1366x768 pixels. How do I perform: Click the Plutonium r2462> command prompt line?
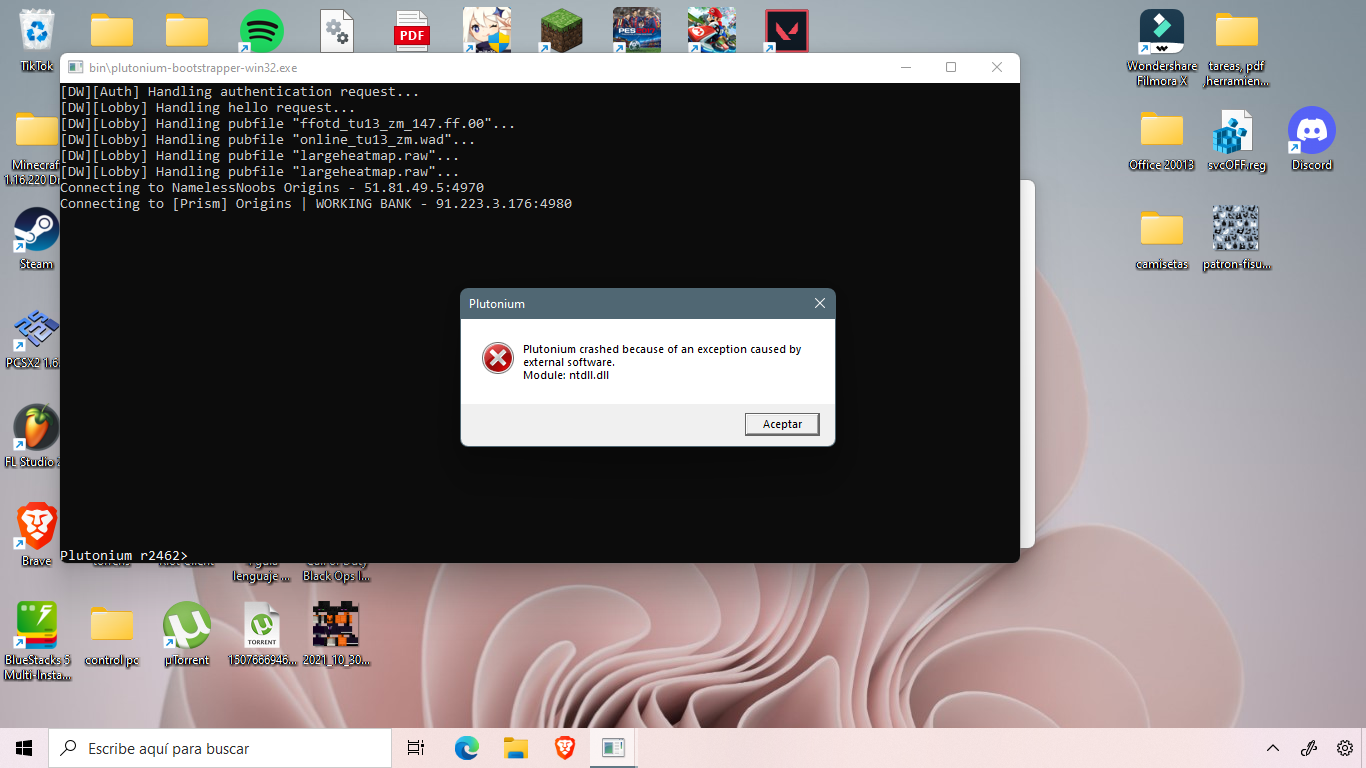(124, 555)
